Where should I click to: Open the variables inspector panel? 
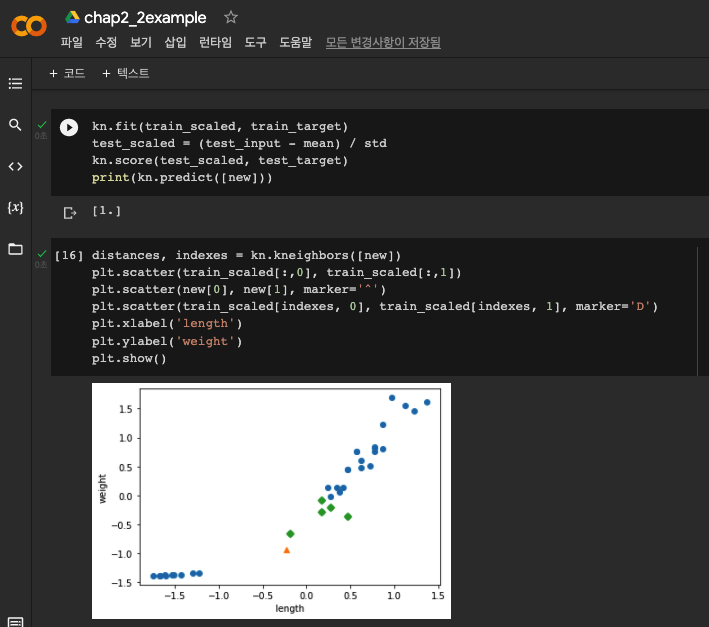[x=15, y=207]
